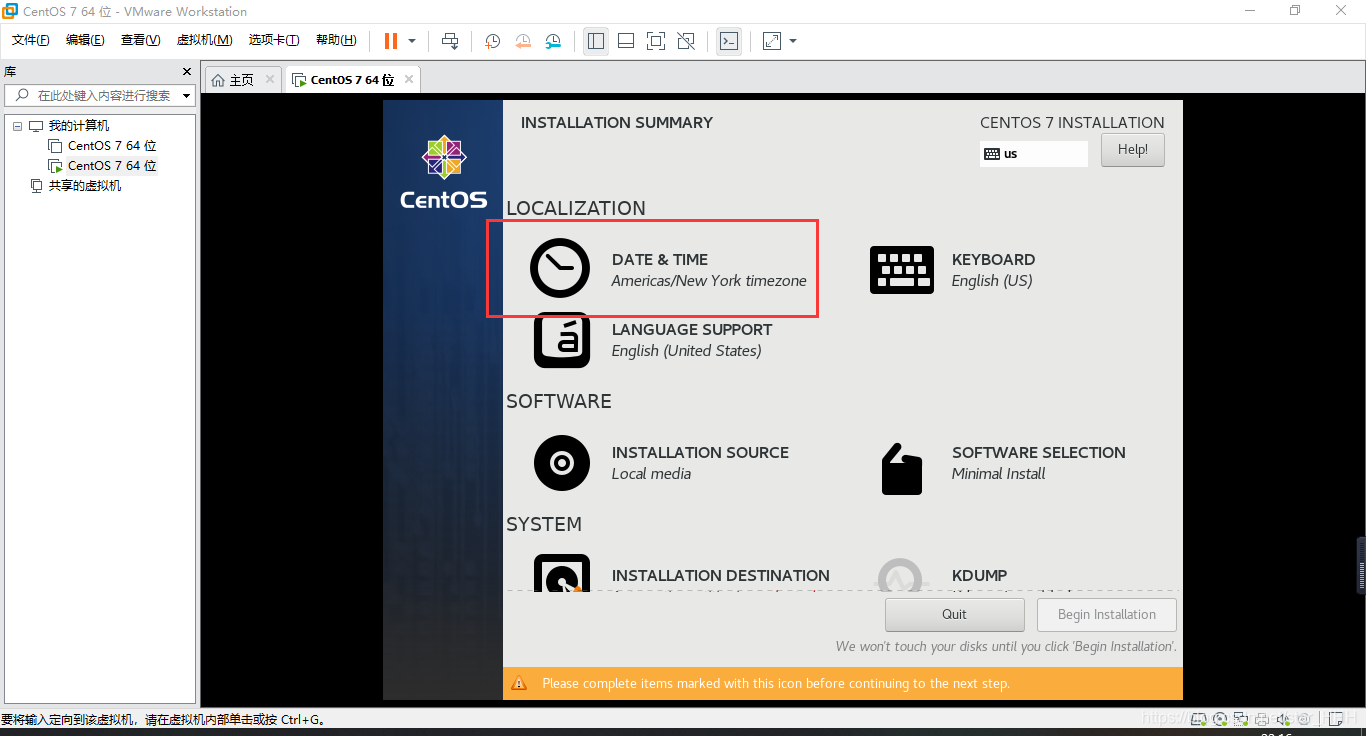
Task: Click the LANGUAGE SUPPORT label
Action: click(692, 329)
